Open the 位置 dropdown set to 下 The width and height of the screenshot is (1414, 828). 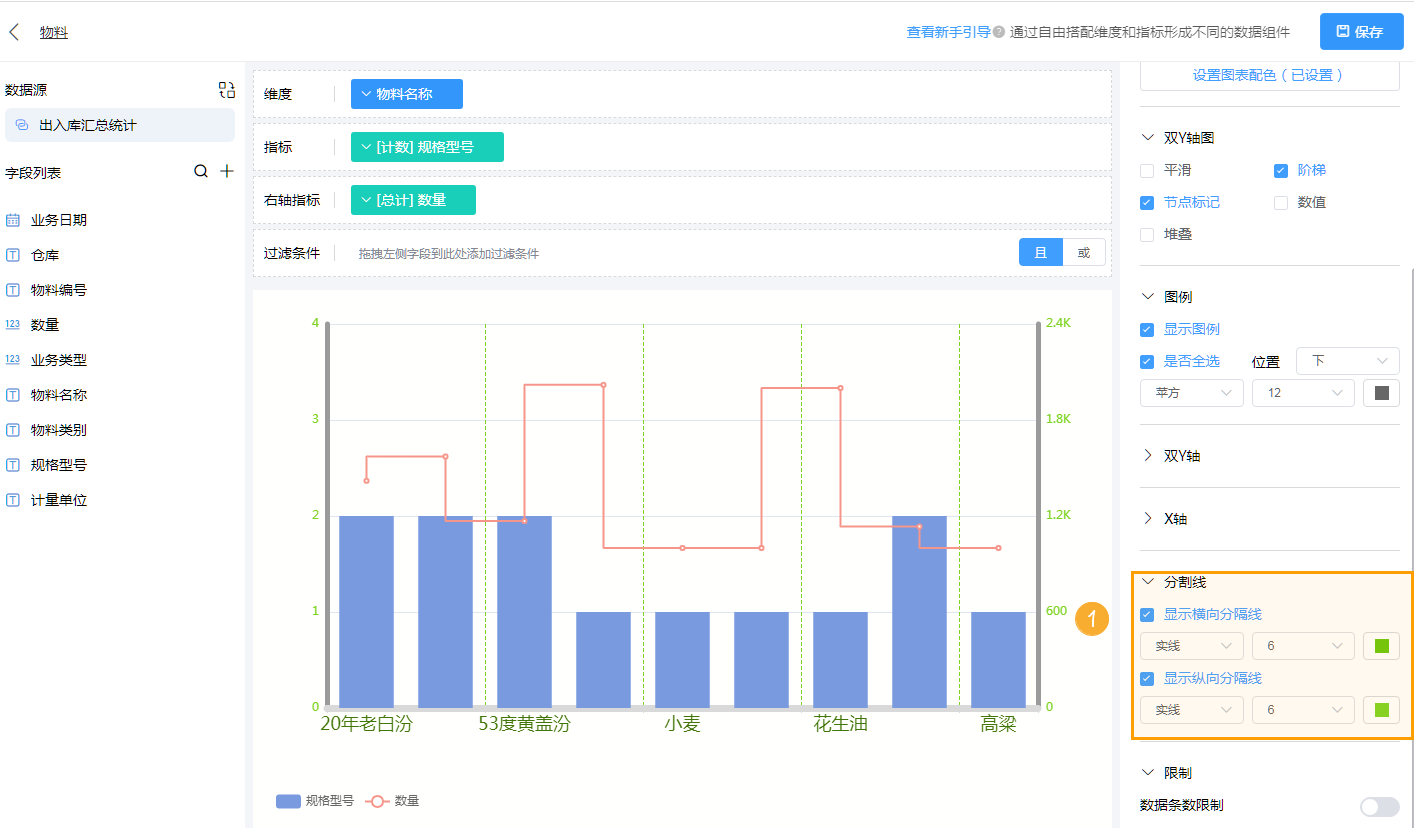[x=1347, y=361]
